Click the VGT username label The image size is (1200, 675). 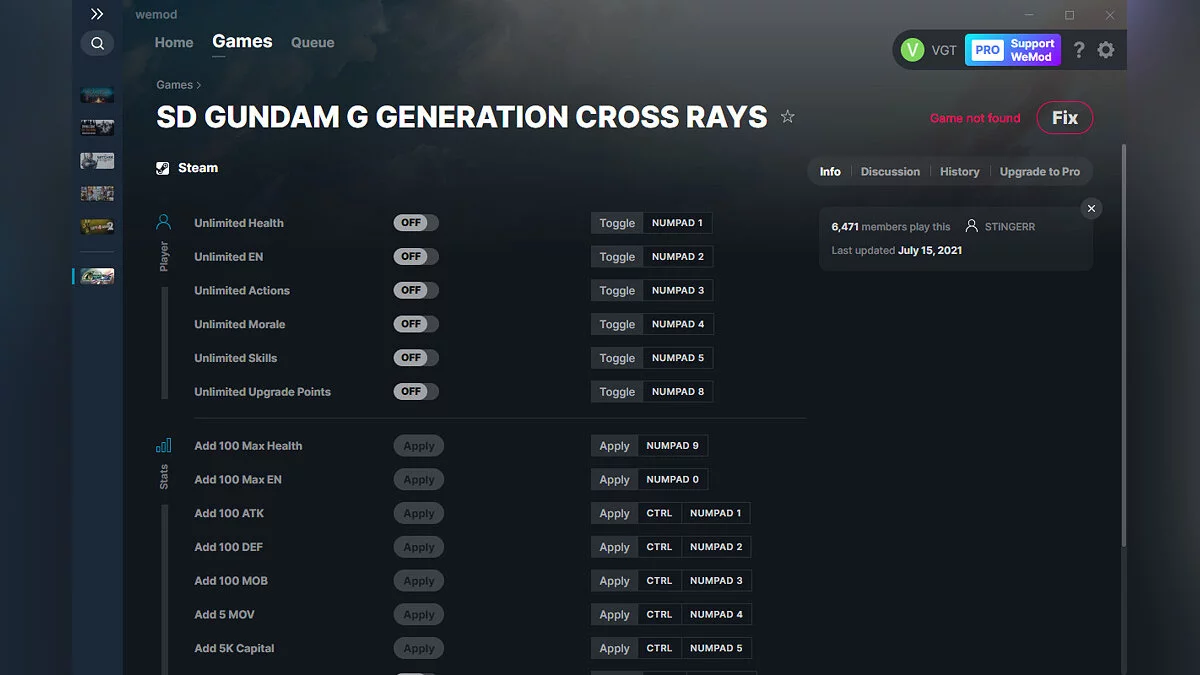point(944,50)
